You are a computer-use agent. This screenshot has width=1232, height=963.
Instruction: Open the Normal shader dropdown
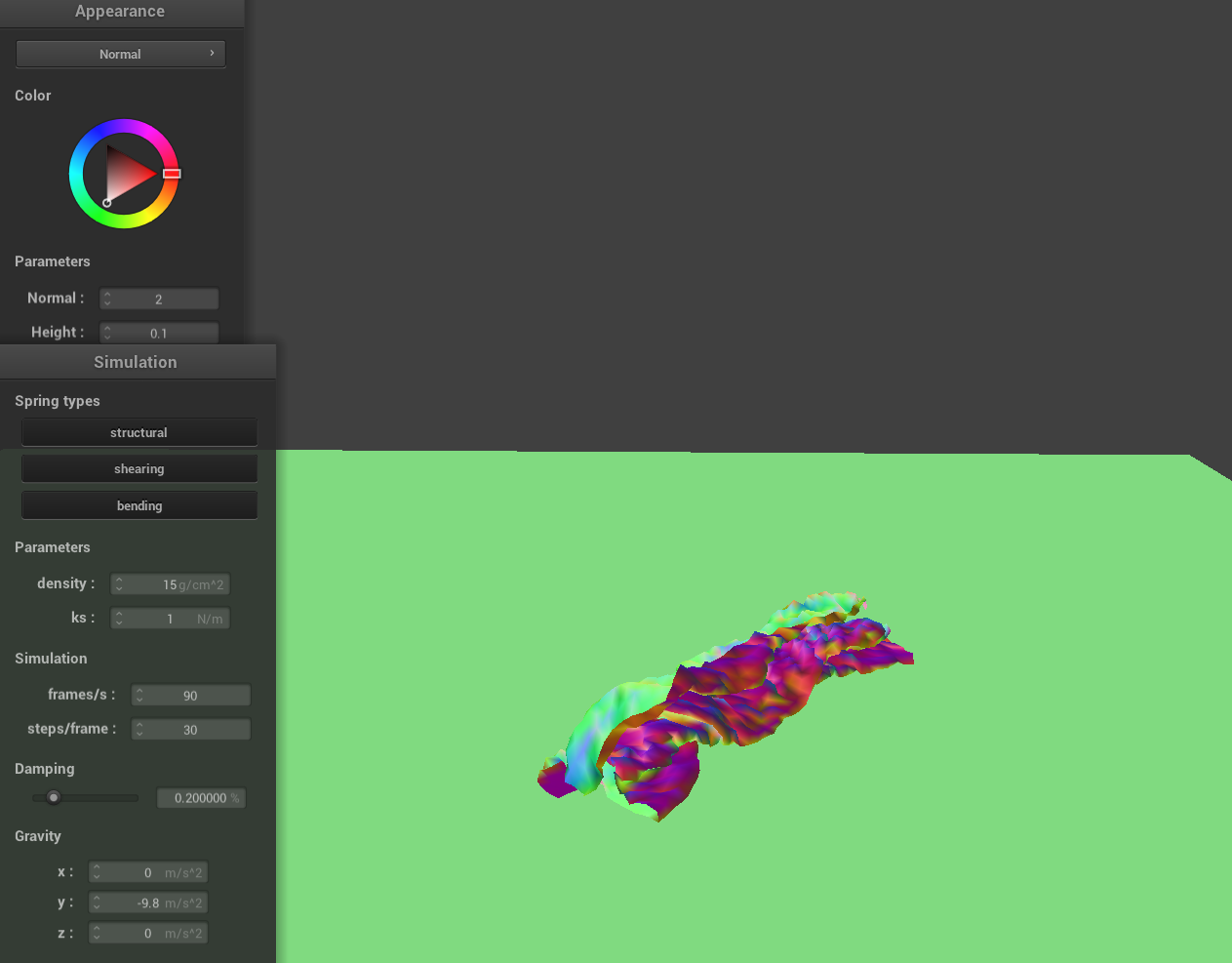click(120, 54)
